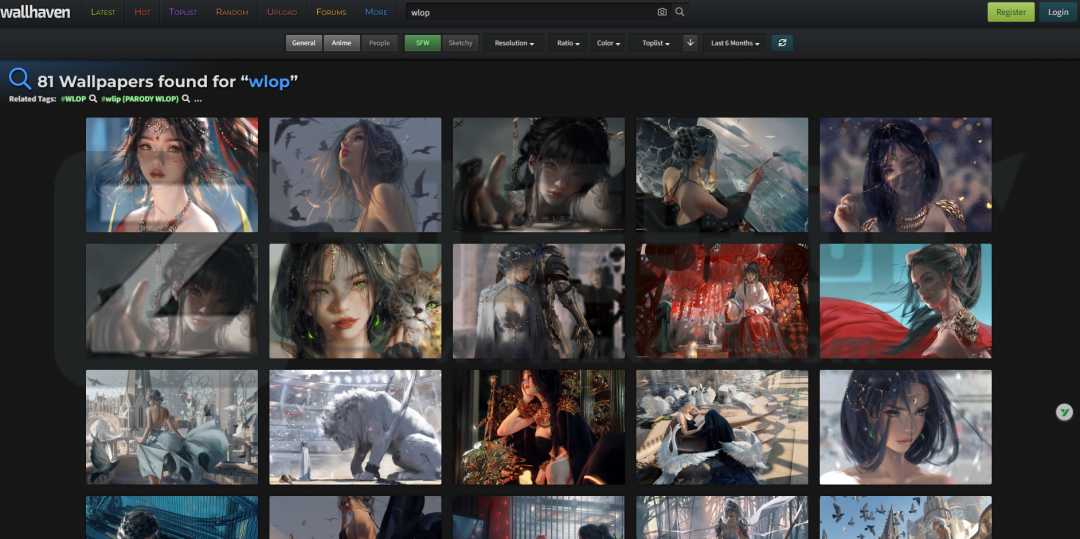The image size is (1080, 539).
Task: Click search icon beside PARODY WLOP tag
Action: click(x=186, y=99)
